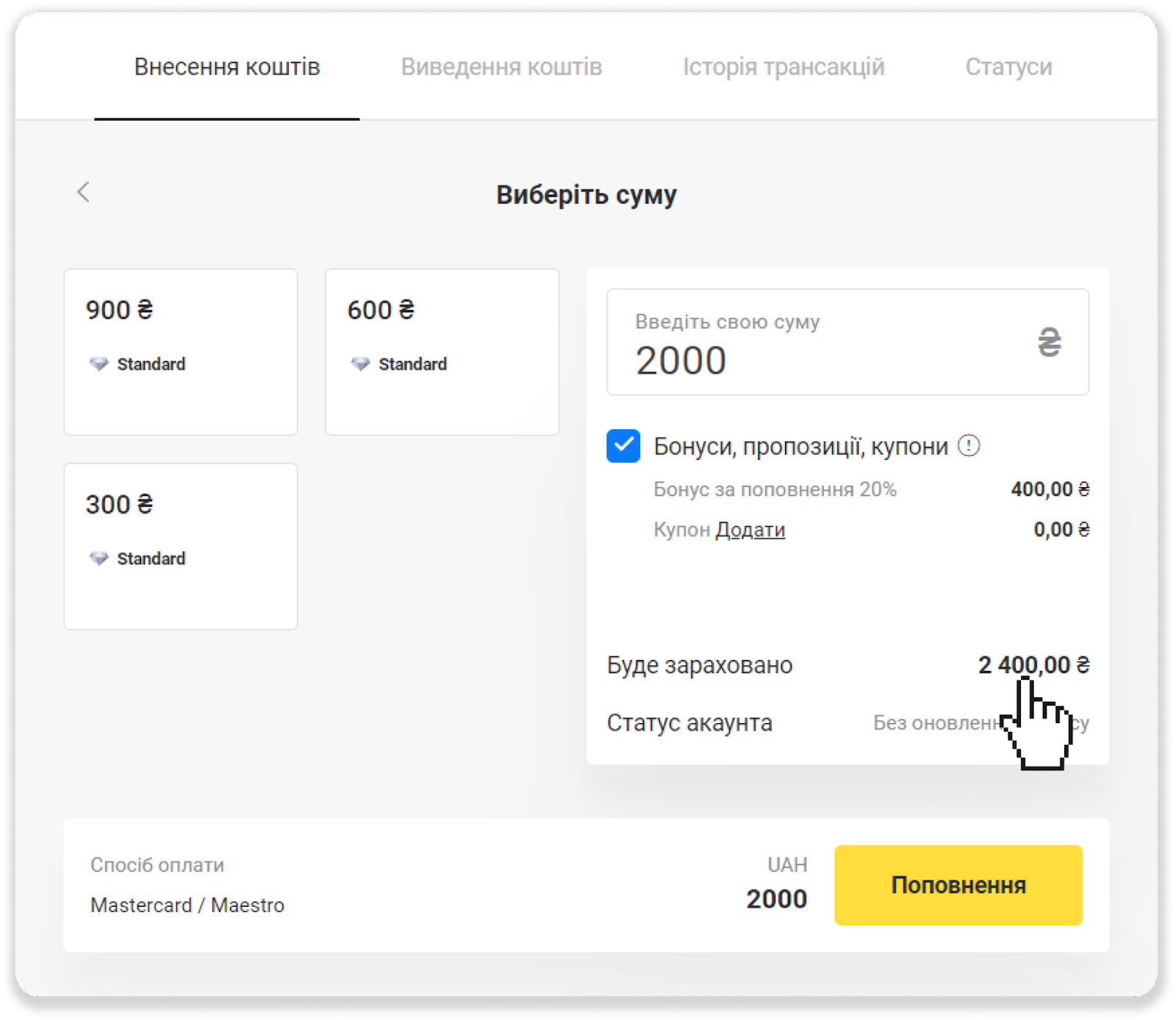Click the info icon beside bonuses label
1176x1020 pixels.
[x=969, y=445]
